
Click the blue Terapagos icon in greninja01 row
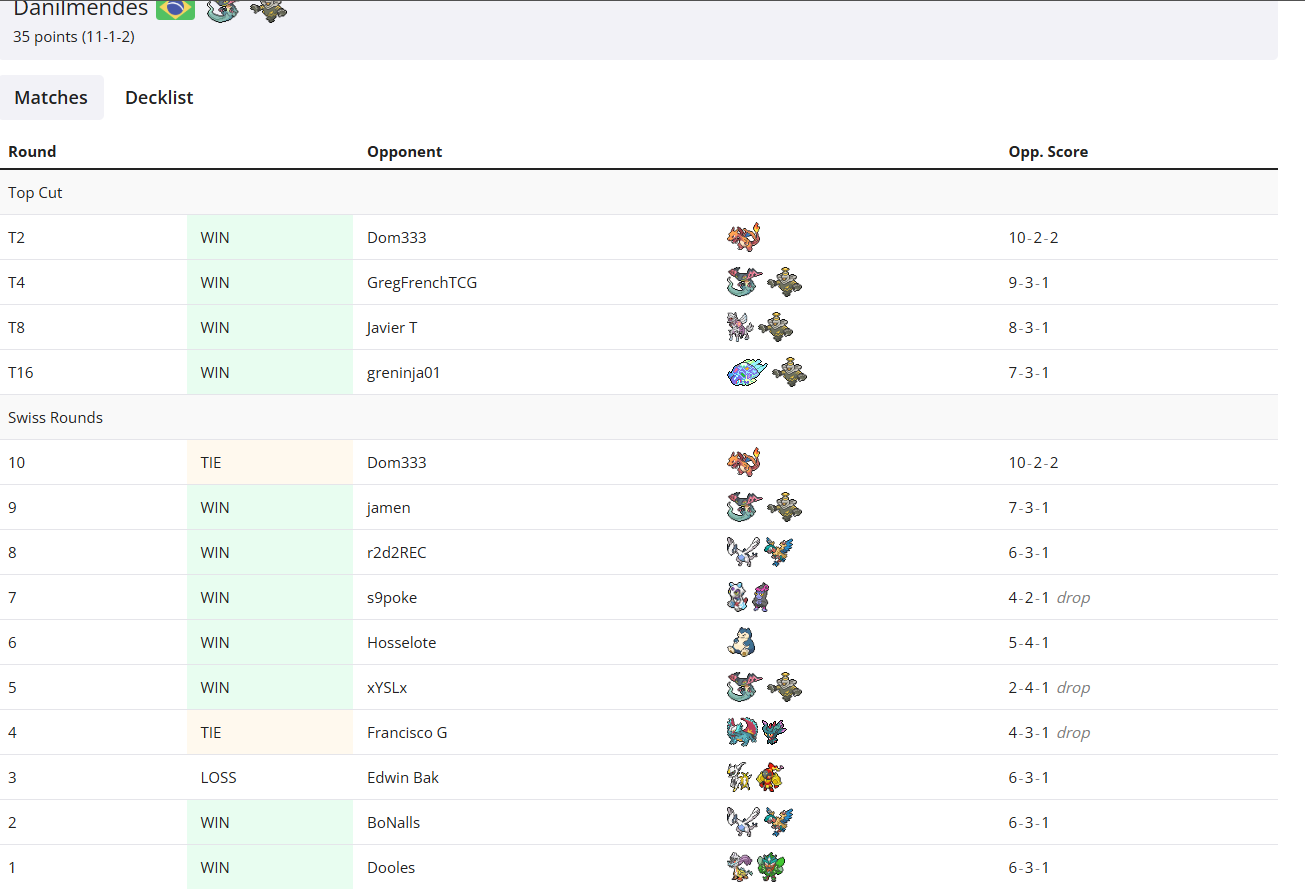747,372
